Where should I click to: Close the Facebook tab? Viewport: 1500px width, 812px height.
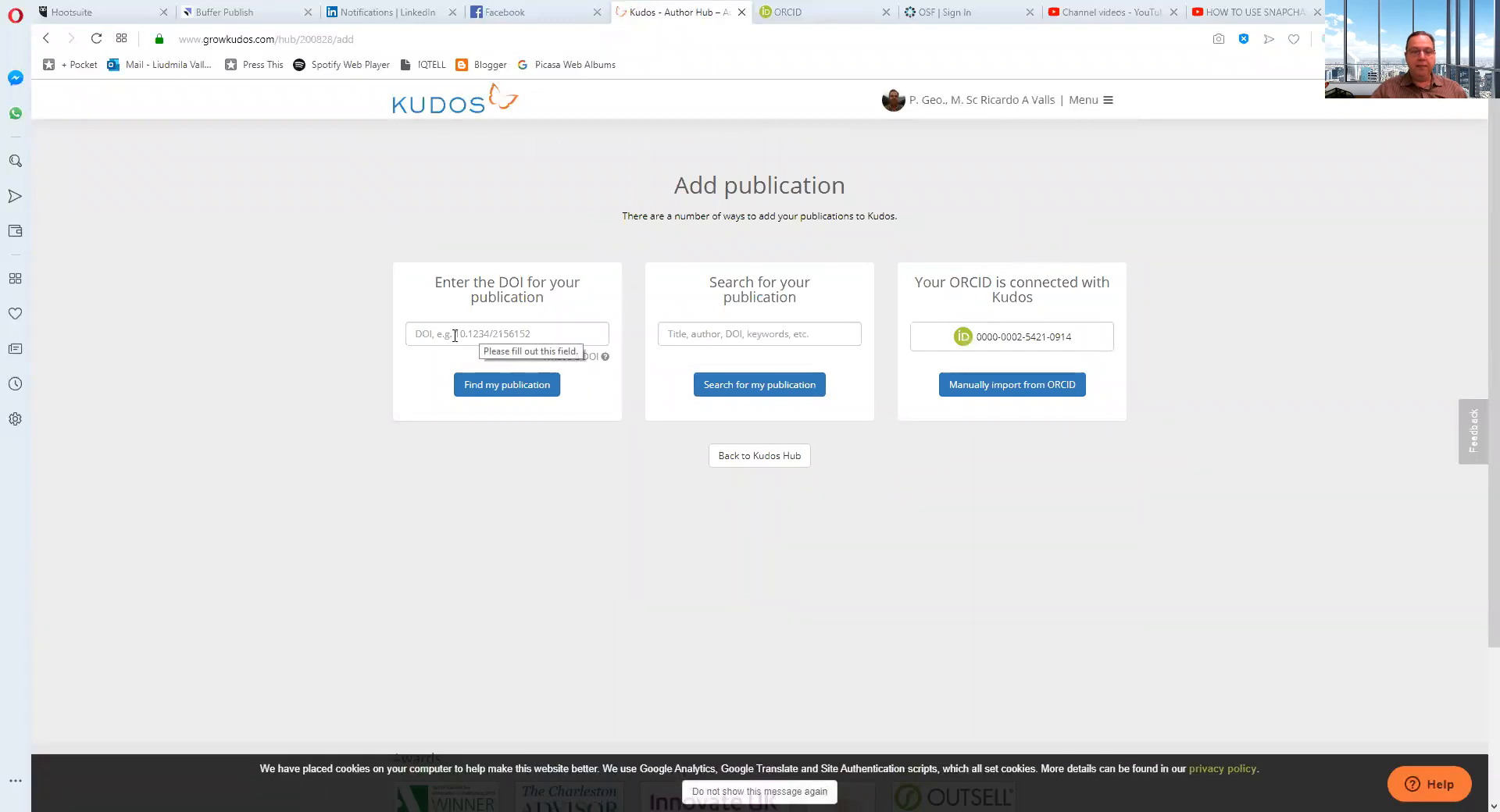click(597, 12)
